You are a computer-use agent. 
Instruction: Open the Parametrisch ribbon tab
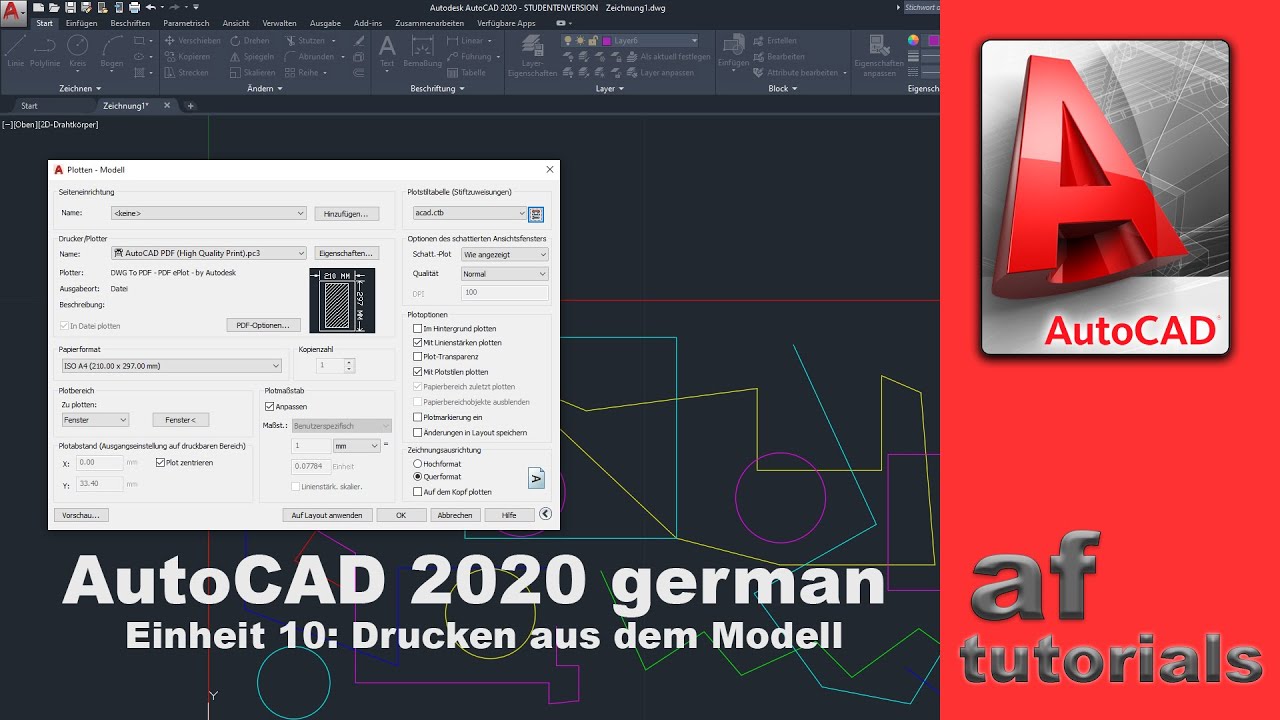click(x=187, y=22)
